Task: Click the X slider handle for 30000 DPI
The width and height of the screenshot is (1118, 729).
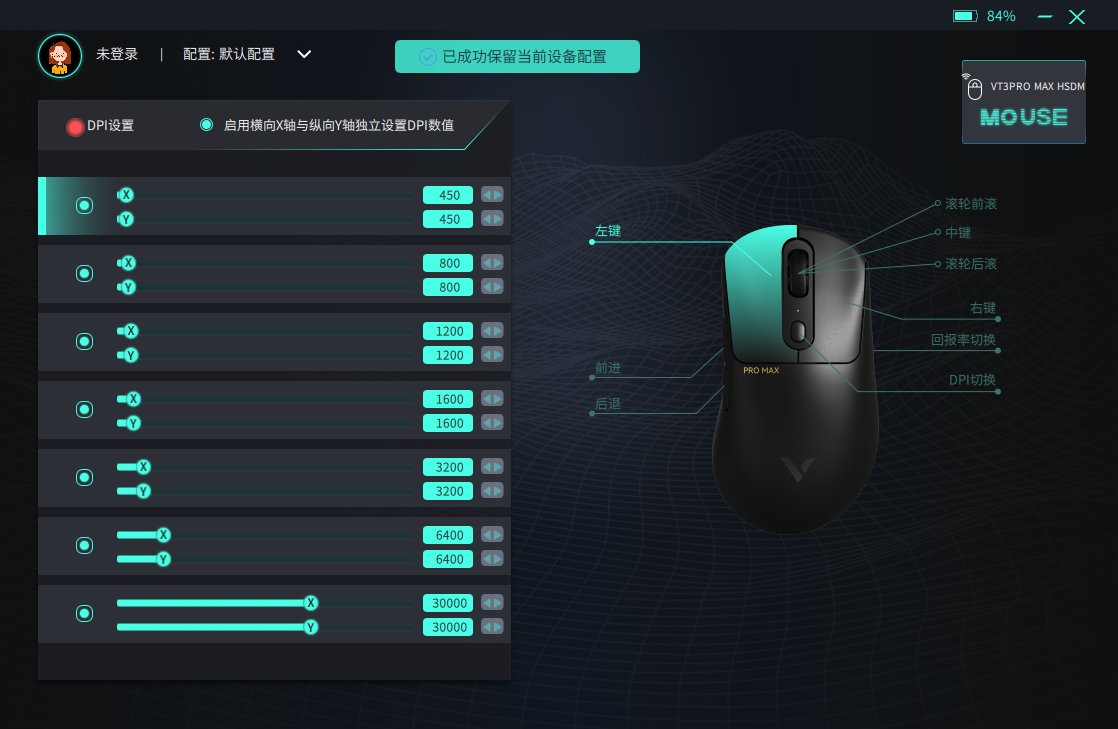Action: coord(311,603)
